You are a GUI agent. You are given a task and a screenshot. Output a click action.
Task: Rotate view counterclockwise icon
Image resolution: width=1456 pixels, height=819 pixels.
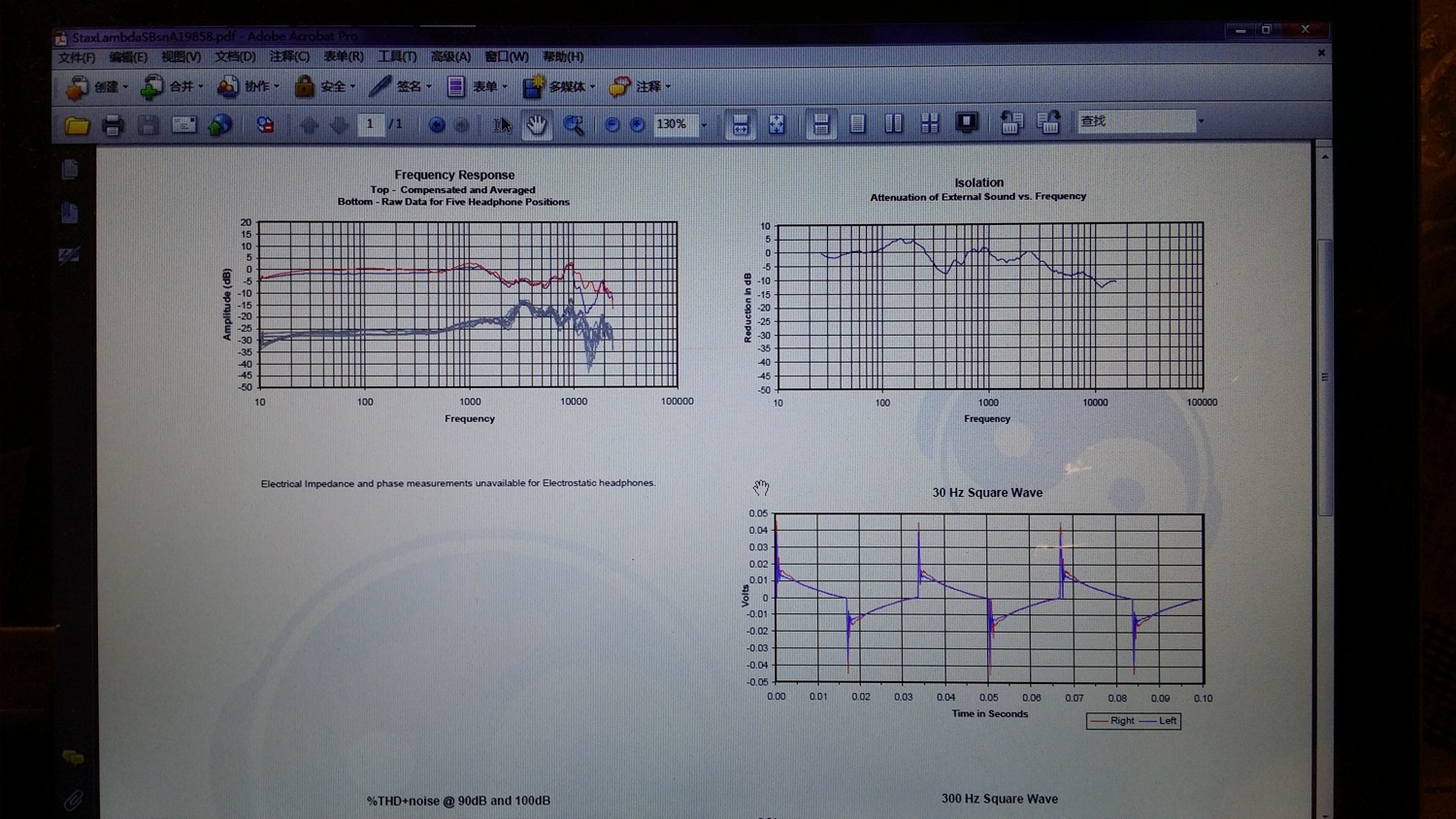point(1011,123)
